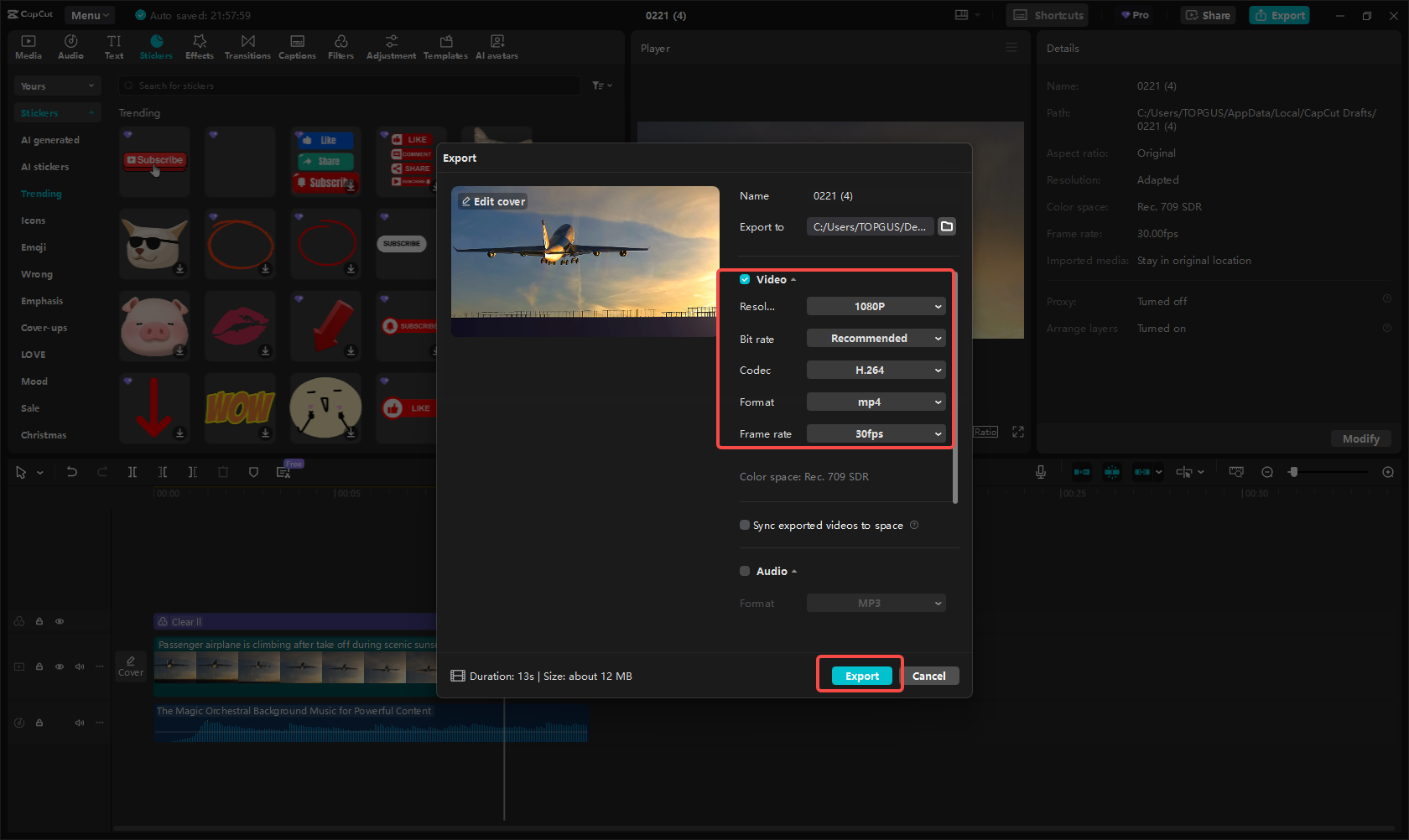Screen dimensions: 1409x840
Task: Open the export destination folder browser icon
Action: coord(947,226)
